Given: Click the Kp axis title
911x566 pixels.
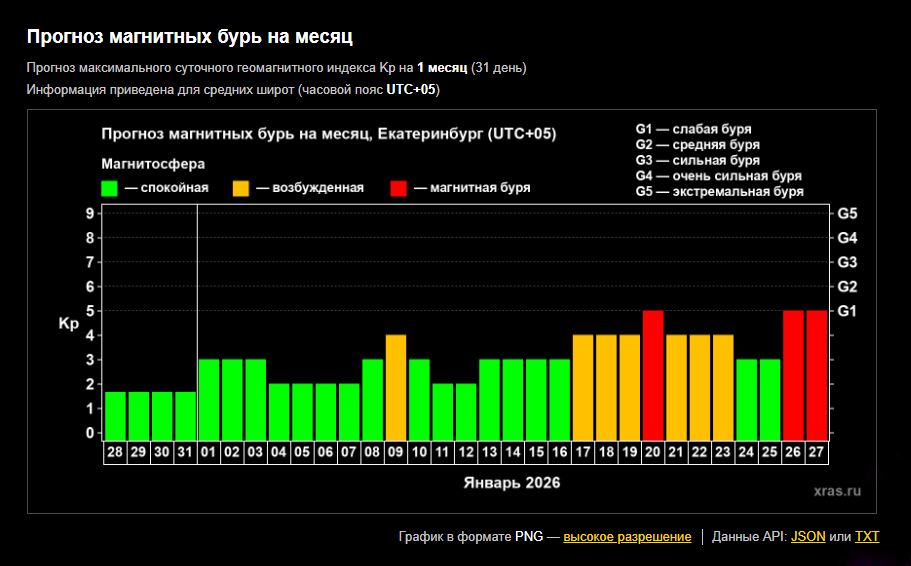Looking at the screenshot, I should point(68,324).
